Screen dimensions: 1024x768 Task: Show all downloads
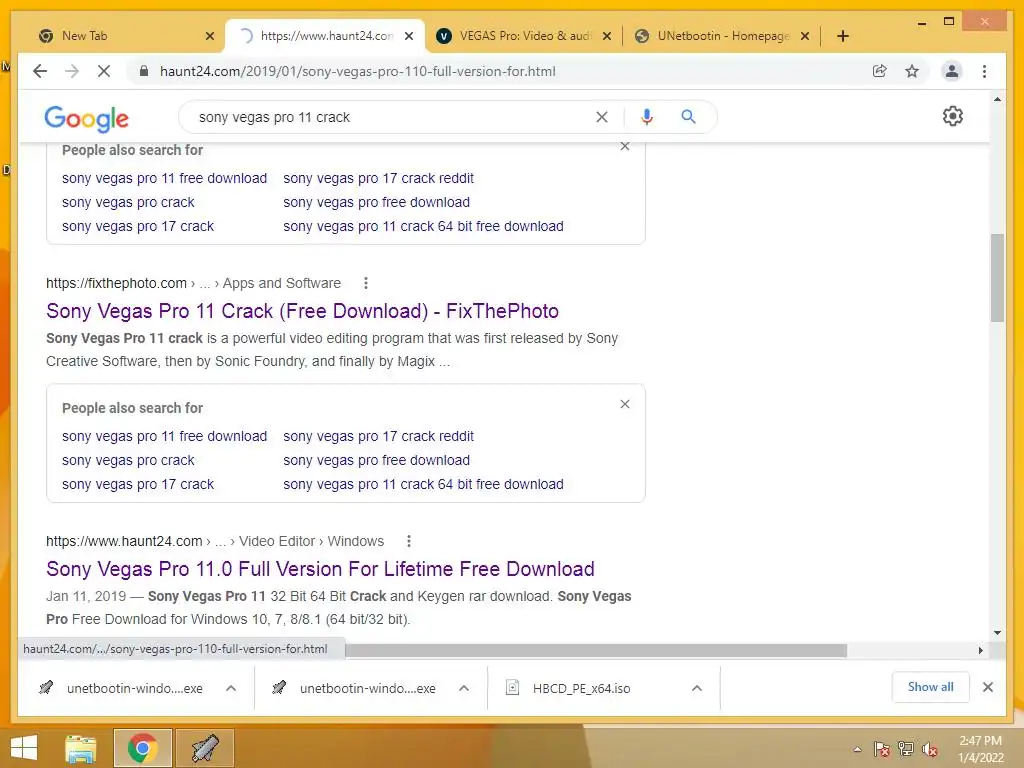(x=930, y=687)
